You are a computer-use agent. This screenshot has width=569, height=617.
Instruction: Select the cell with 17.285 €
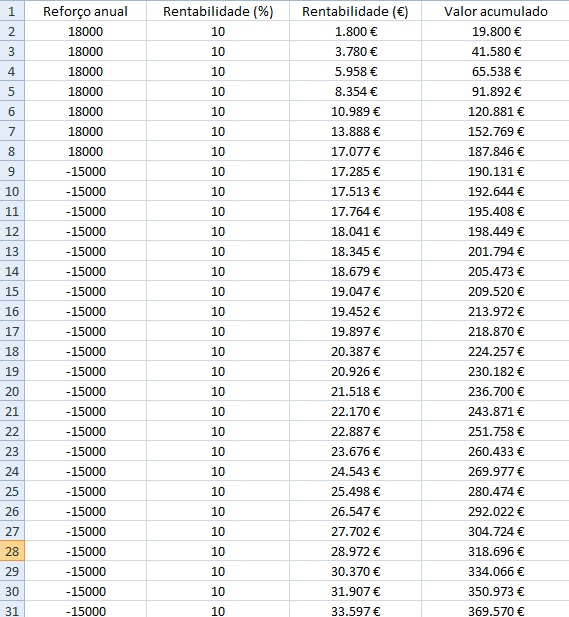[x=355, y=171]
